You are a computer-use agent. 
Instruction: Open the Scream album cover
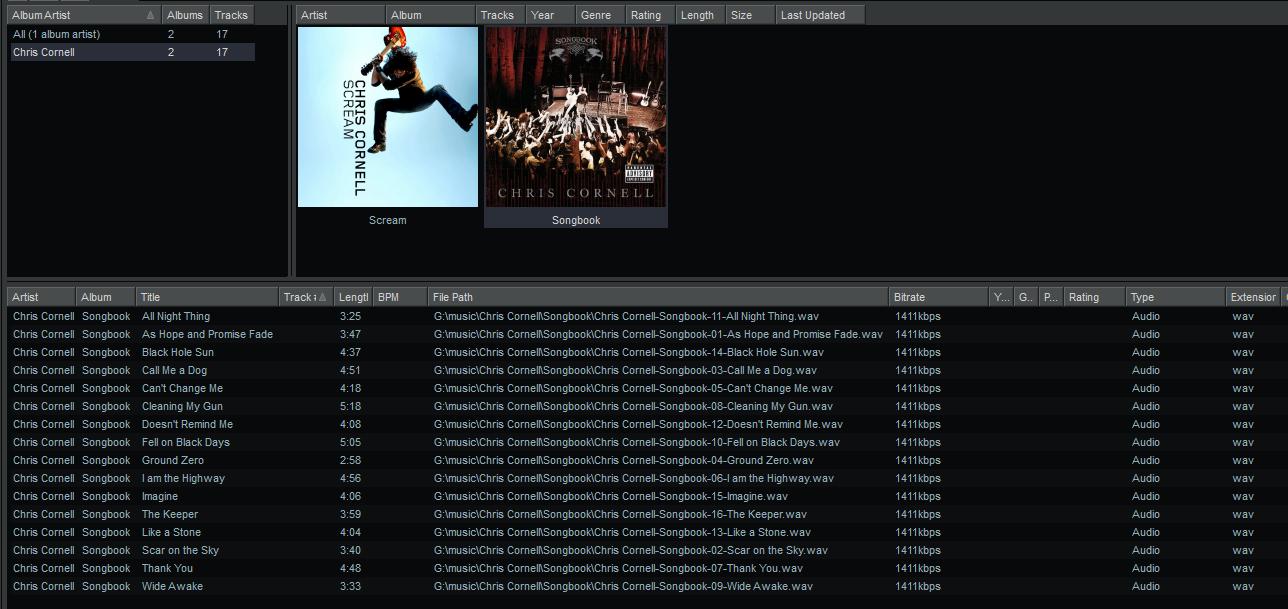tap(387, 117)
